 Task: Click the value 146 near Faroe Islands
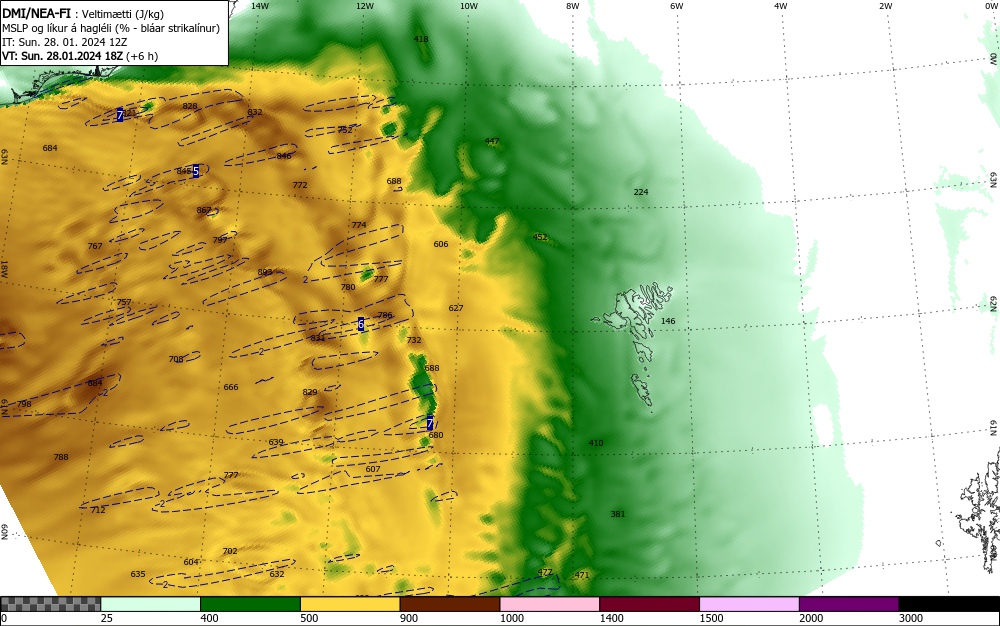pos(668,321)
